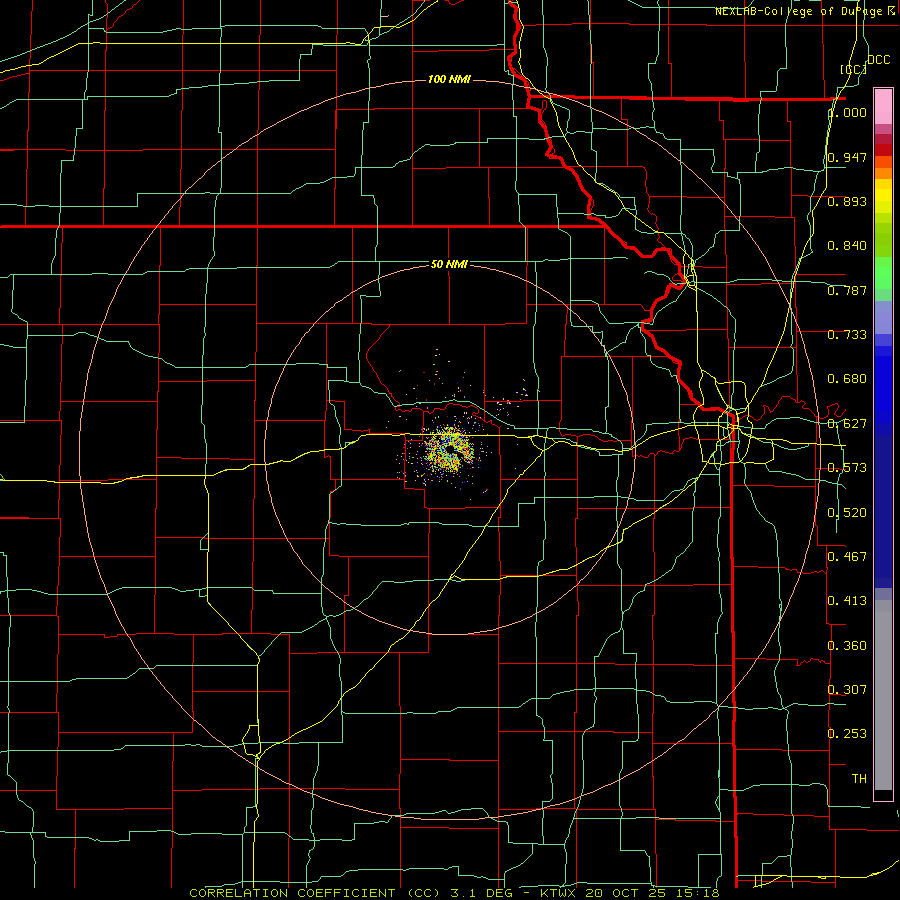The image size is (900, 900).
Task: Click the KTWX 20 OCT 25 15:18 timestamp
Action: click(x=630, y=893)
